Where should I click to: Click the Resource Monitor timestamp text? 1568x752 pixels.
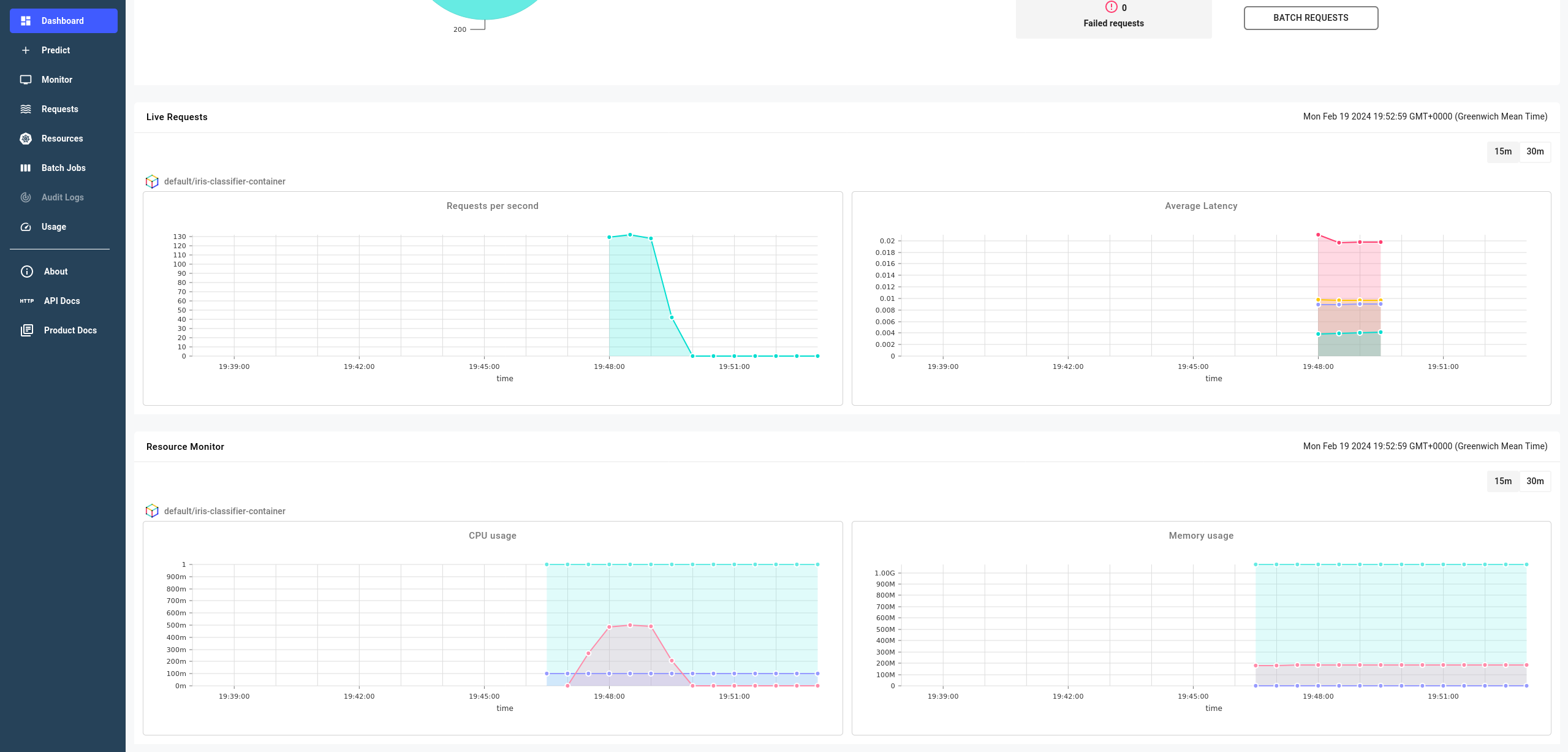tap(1425, 446)
